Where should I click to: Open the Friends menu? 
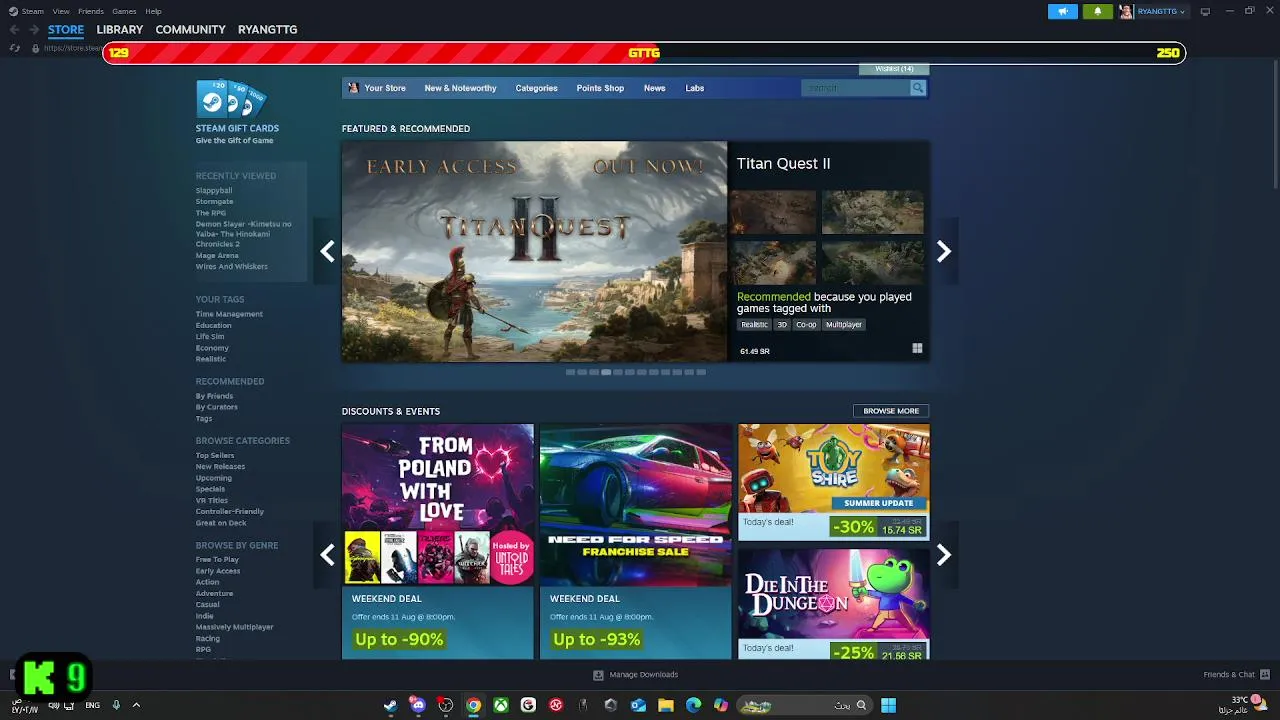(x=91, y=11)
